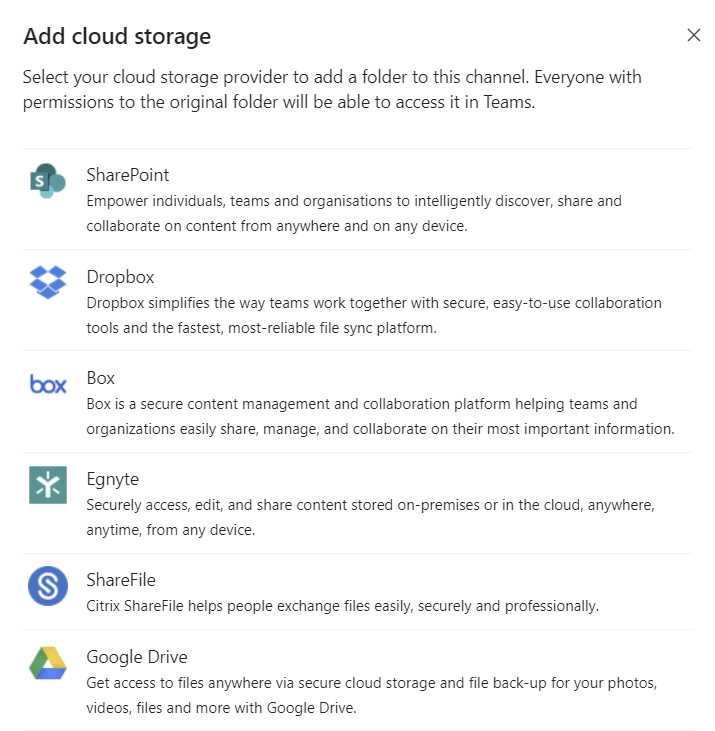Click the 'Box is a secure content' description
This screenshot has width=715, height=731.
click(380, 416)
